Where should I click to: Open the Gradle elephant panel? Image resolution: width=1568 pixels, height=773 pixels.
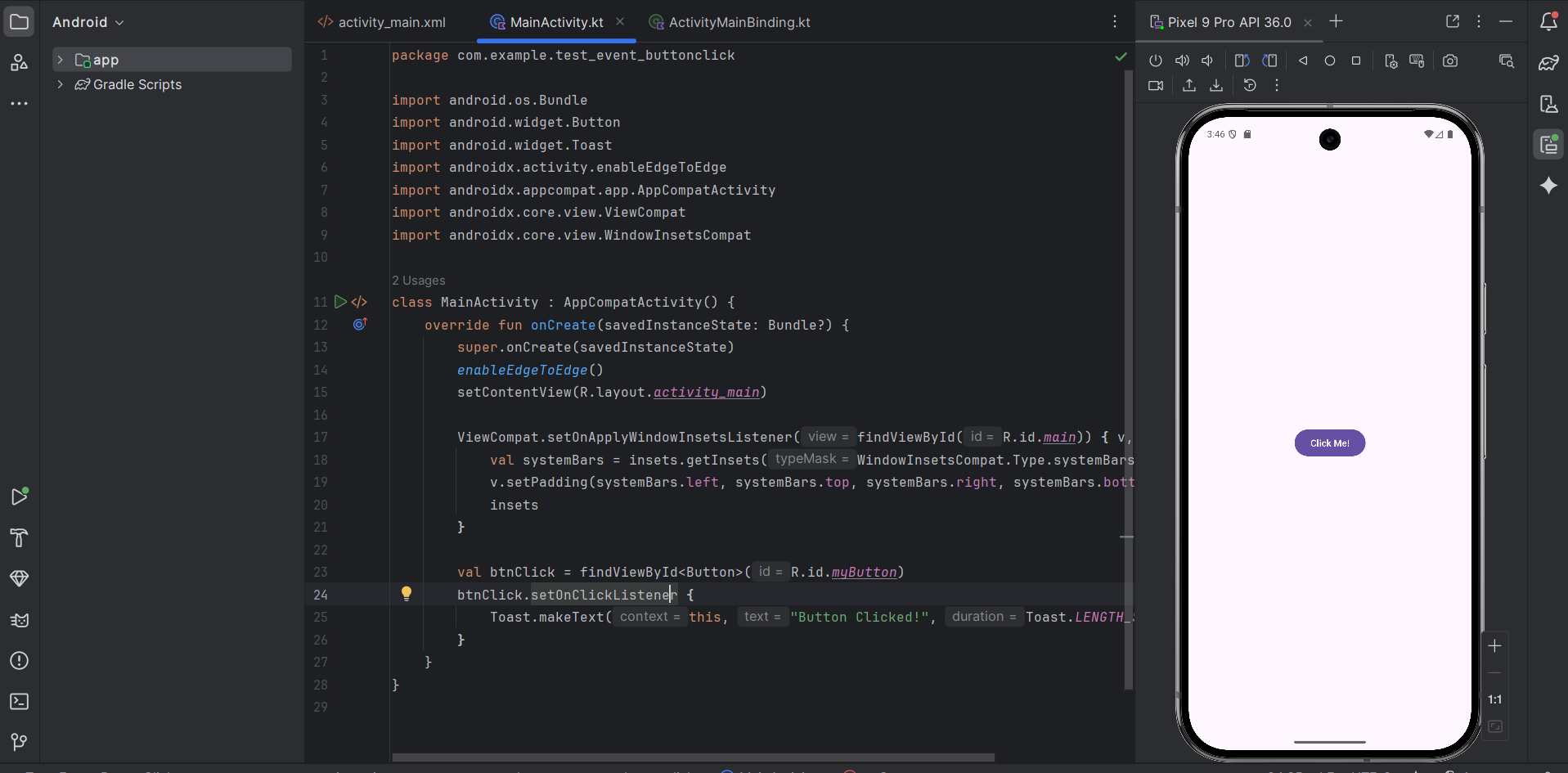point(1548,63)
